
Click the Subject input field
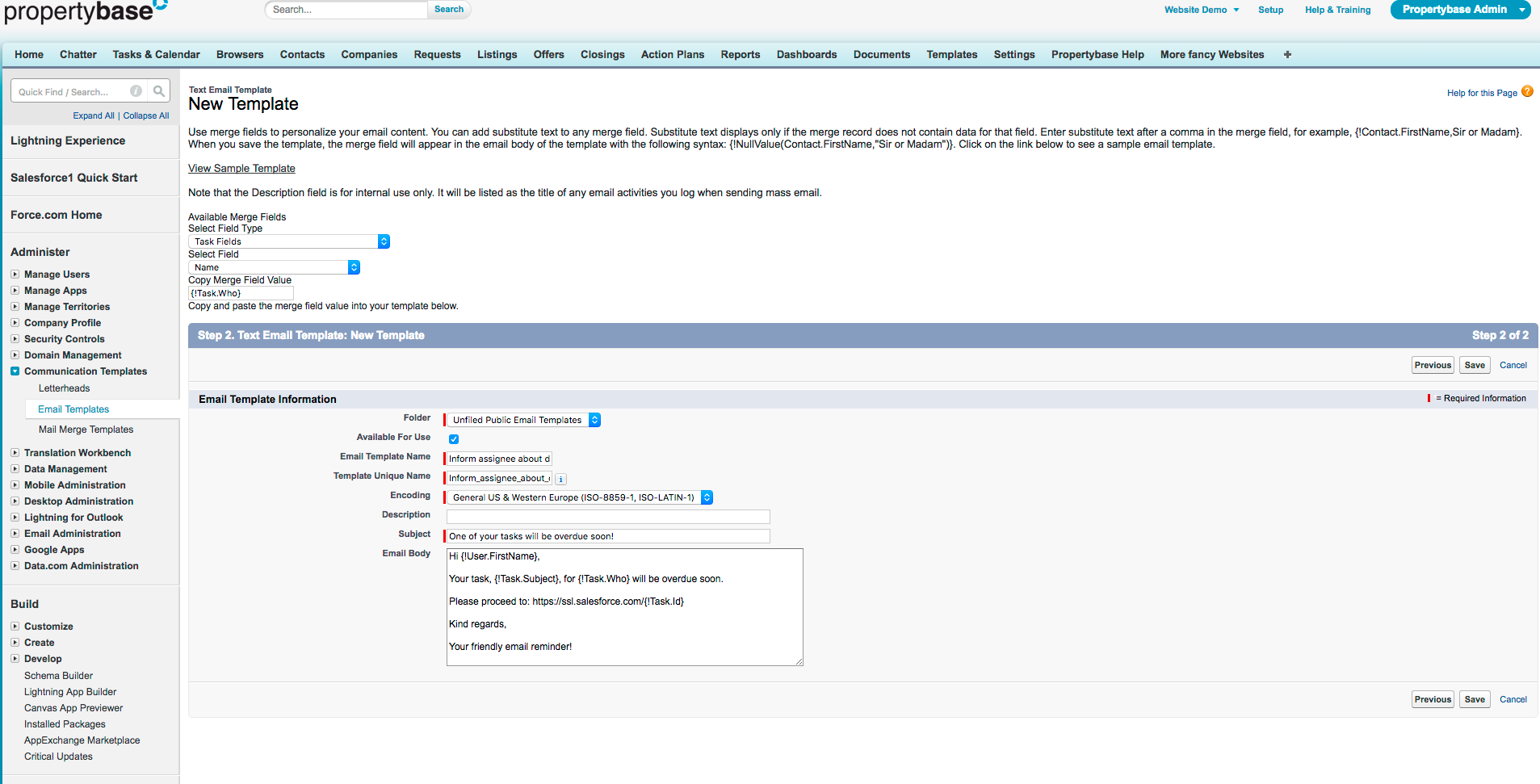click(x=608, y=536)
